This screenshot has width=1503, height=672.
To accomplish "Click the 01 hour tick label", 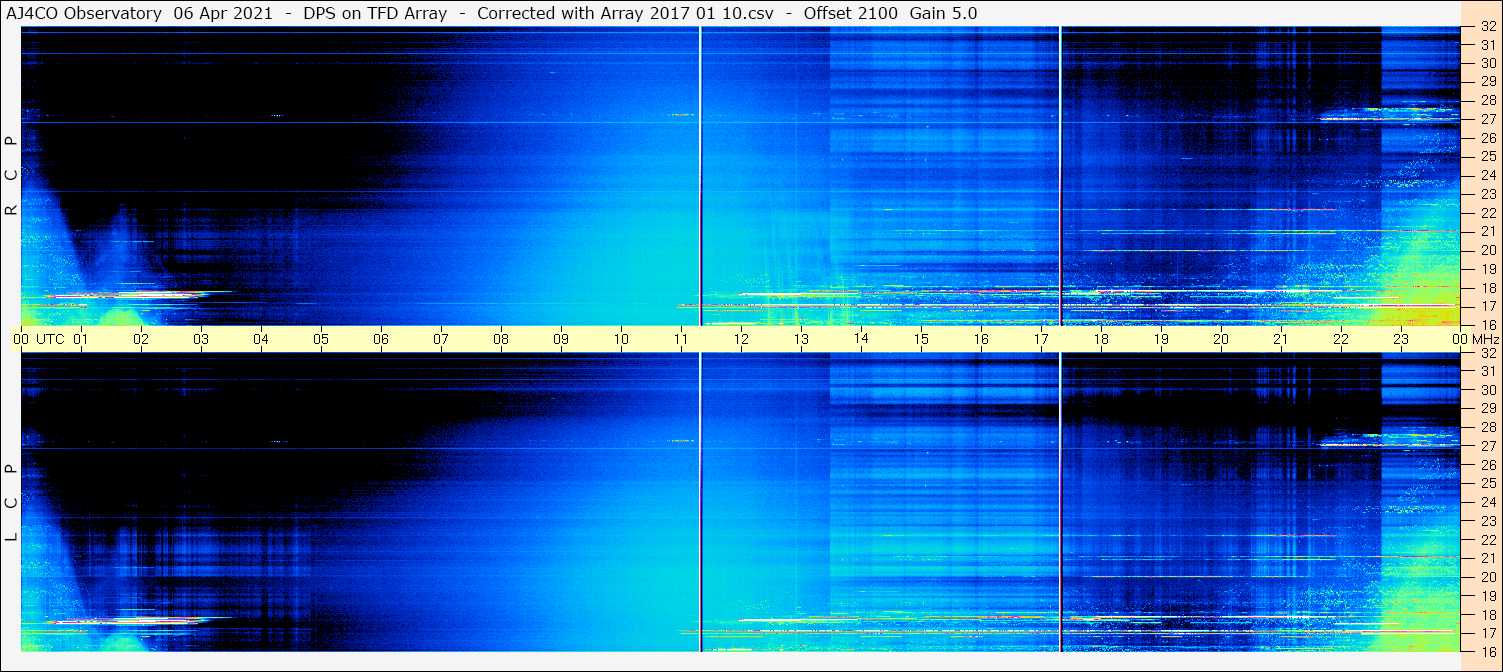I will pyautogui.click(x=81, y=339).
